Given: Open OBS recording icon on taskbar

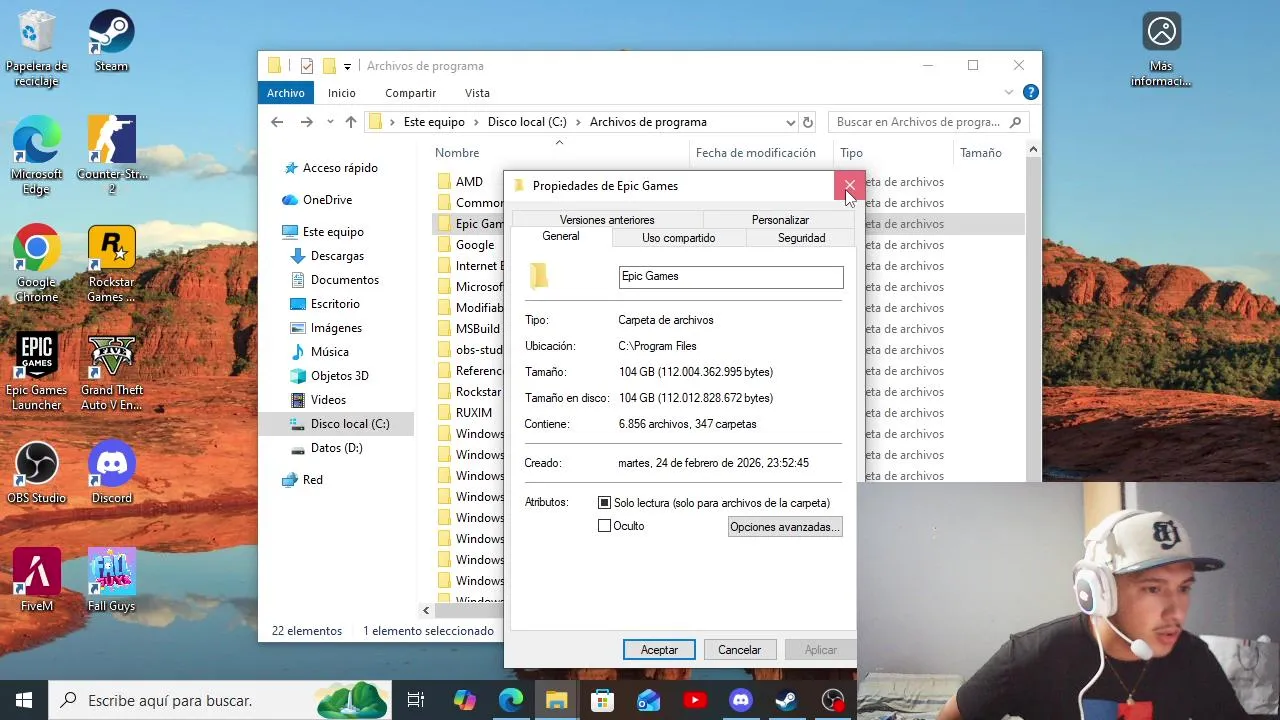Looking at the screenshot, I should (x=833, y=700).
